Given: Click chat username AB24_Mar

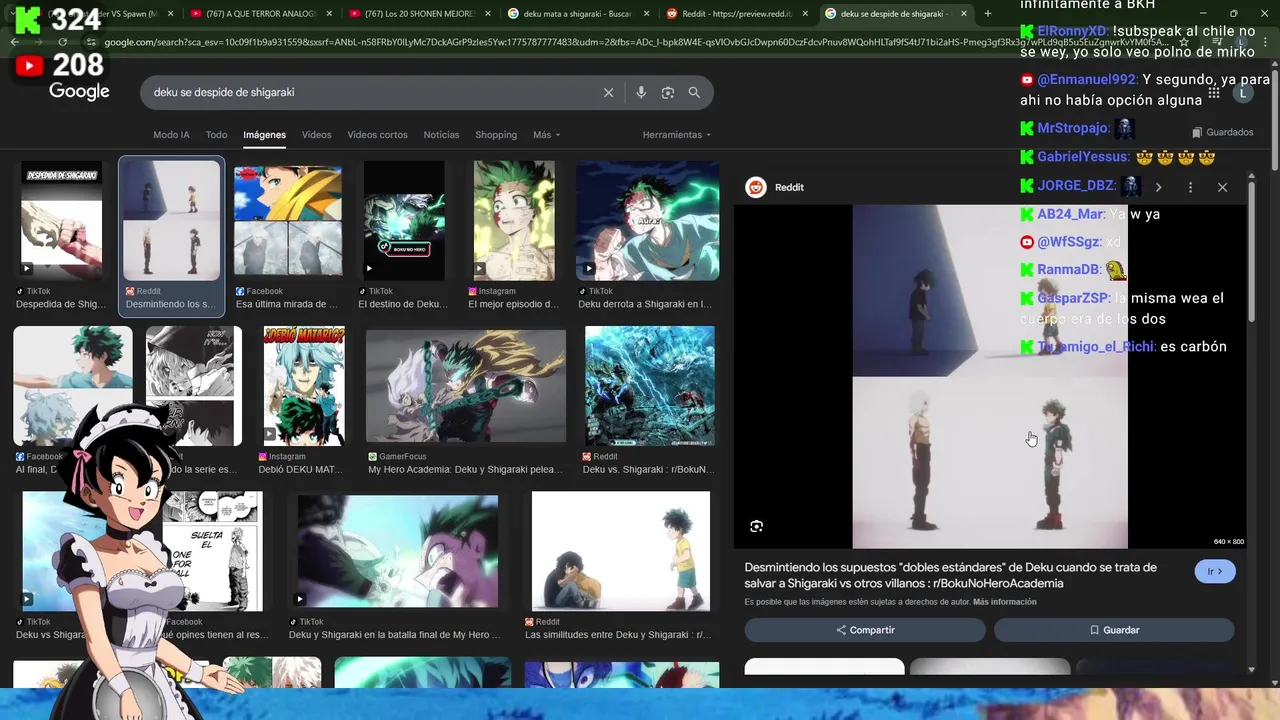Looking at the screenshot, I should [x=1071, y=214].
